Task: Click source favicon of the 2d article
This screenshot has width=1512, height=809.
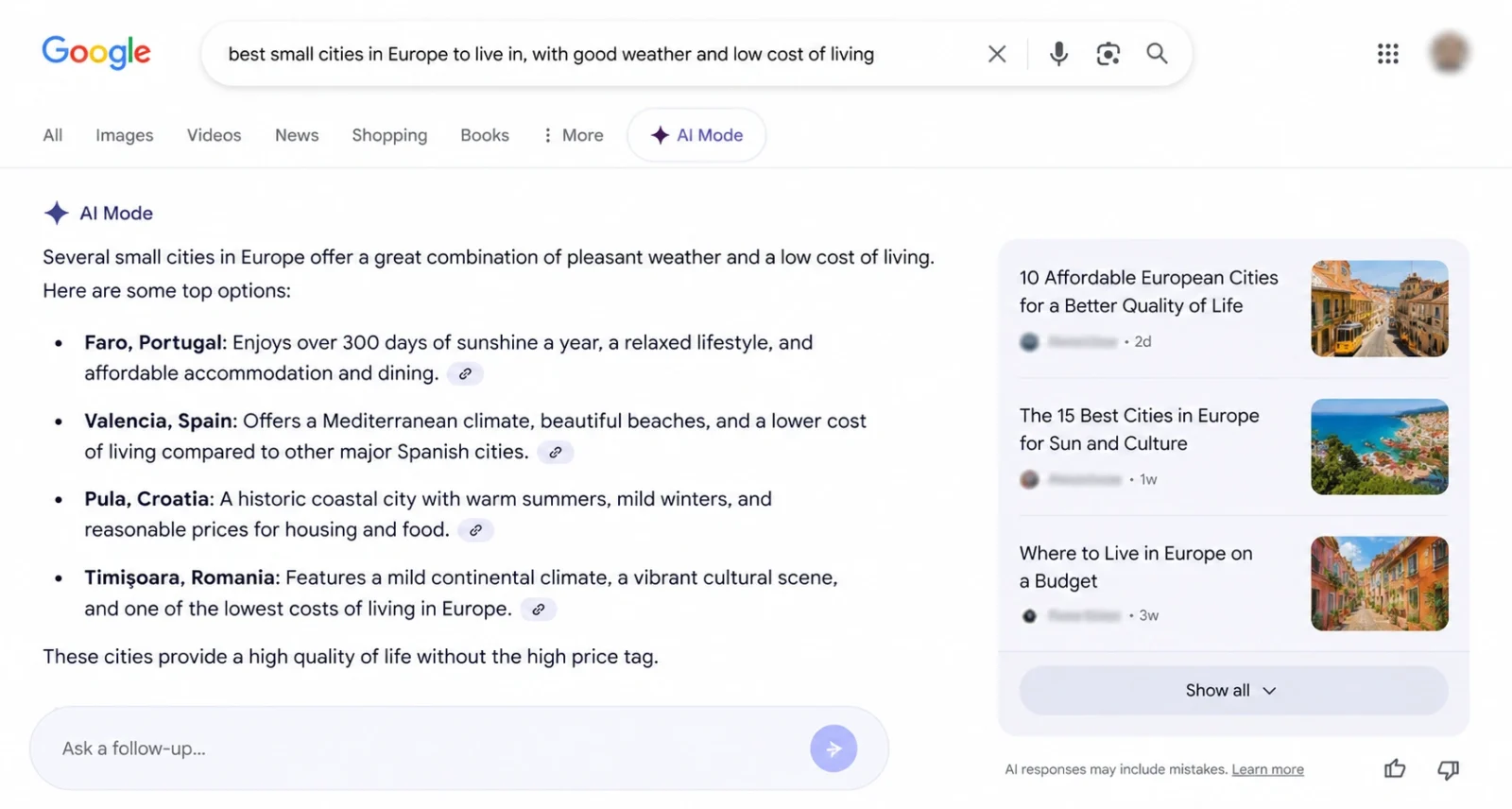Action: [x=1029, y=341]
